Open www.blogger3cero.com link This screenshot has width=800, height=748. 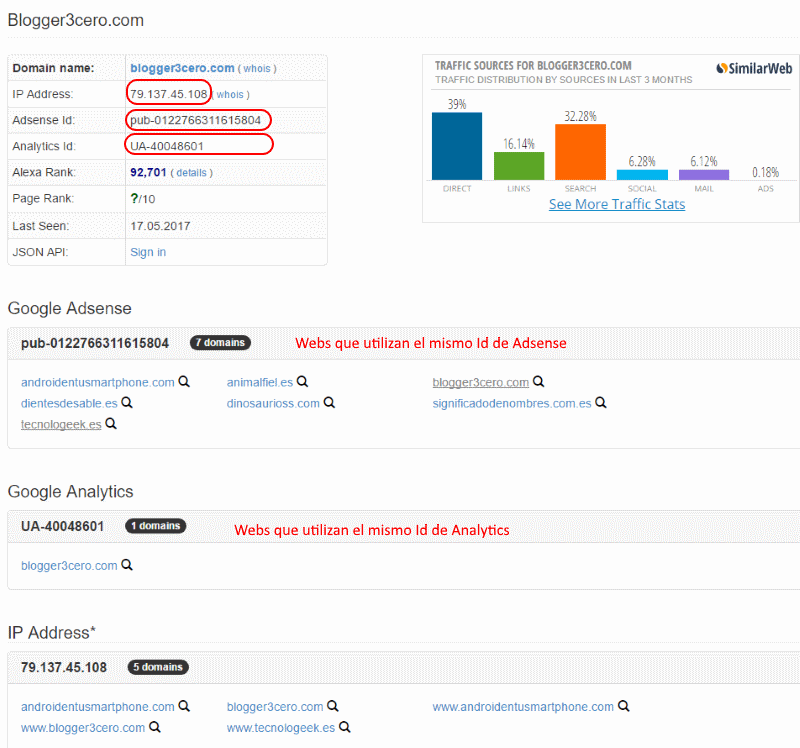[83, 728]
